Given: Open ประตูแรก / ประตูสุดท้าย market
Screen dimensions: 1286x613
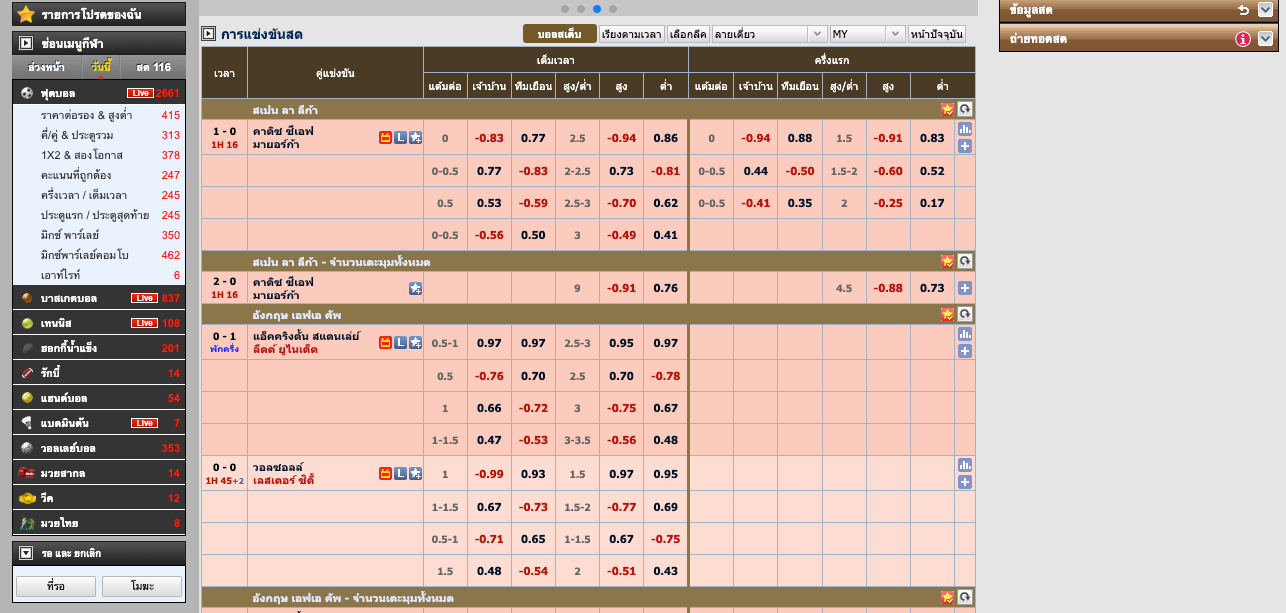Looking at the screenshot, I should click(x=96, y=215).
